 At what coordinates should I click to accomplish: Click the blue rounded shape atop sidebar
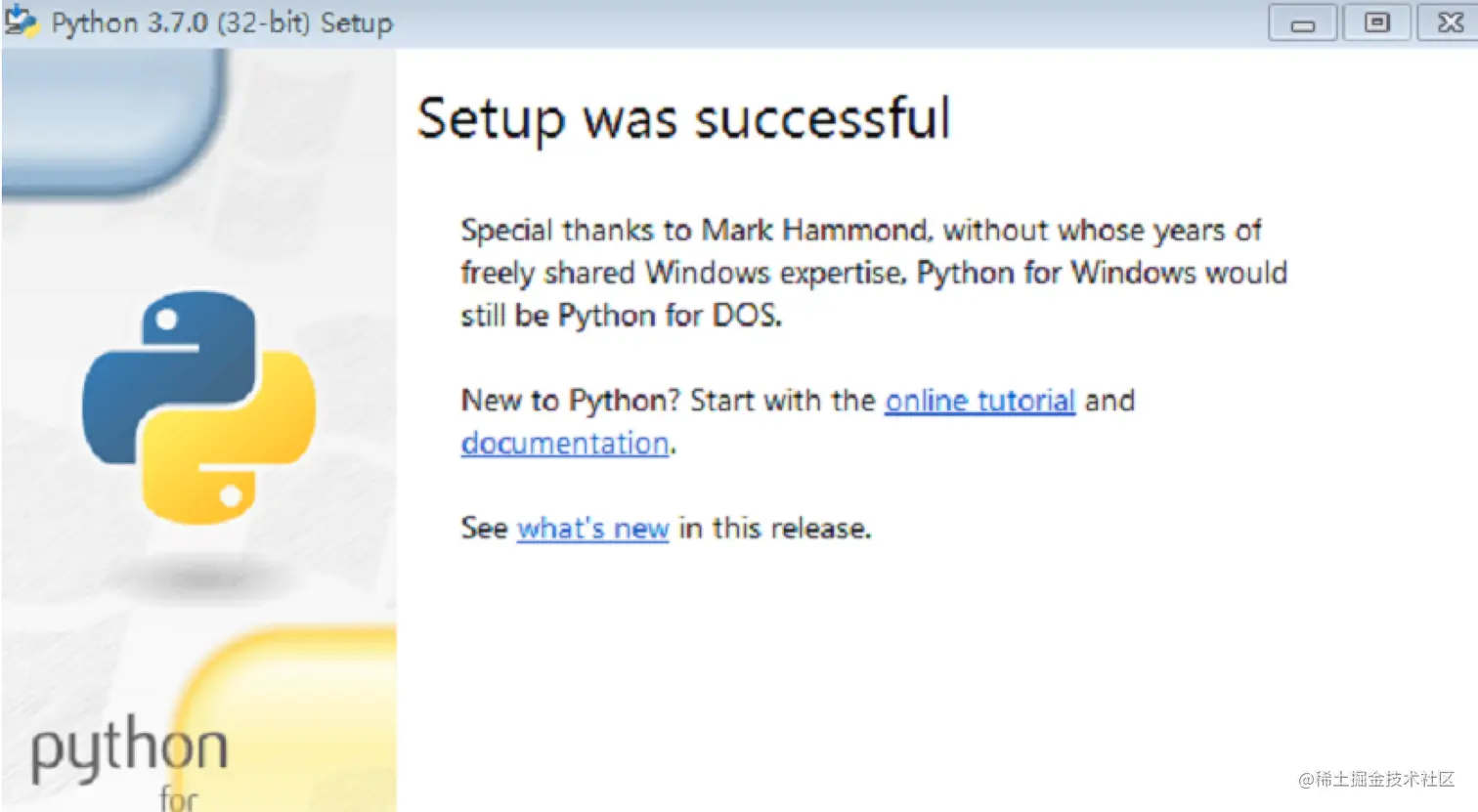[114, 119]
